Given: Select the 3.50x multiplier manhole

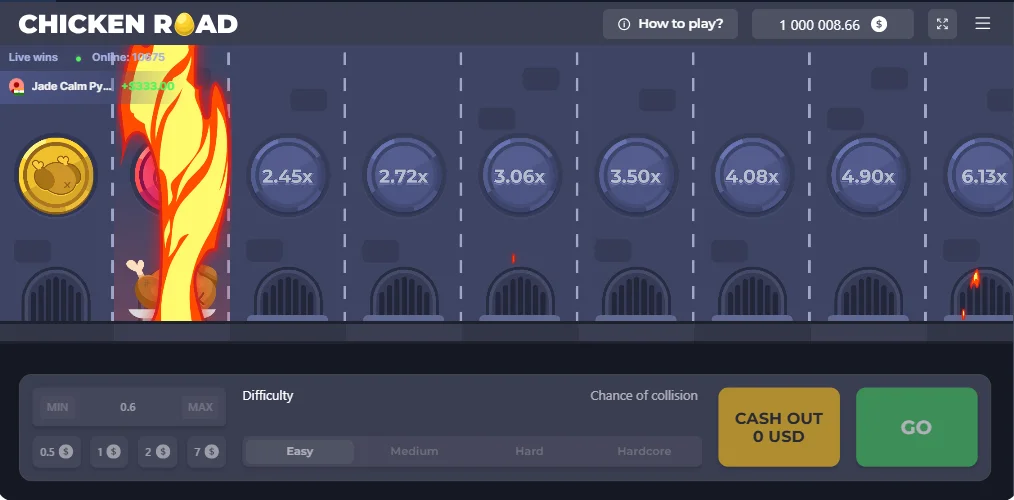Looking at the screenshot, I should [636, 176].
